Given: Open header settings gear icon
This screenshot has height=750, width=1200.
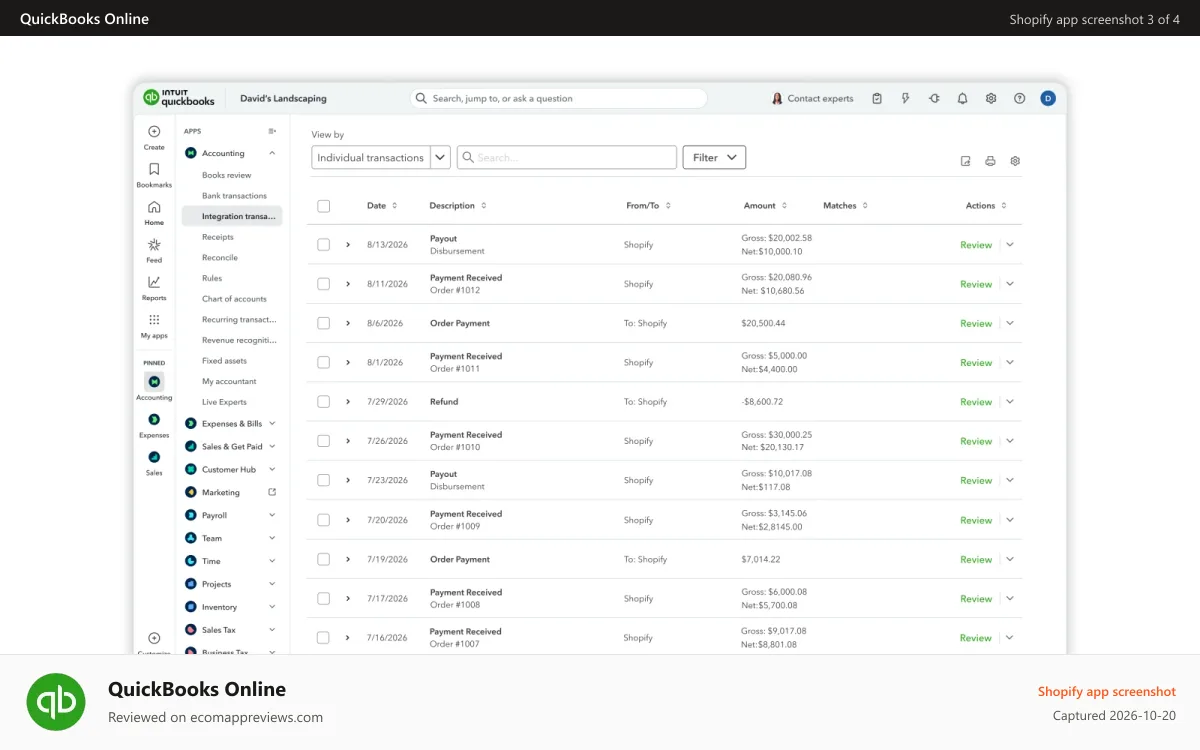Looking at the screenshot, I should [x=991, y=98].
